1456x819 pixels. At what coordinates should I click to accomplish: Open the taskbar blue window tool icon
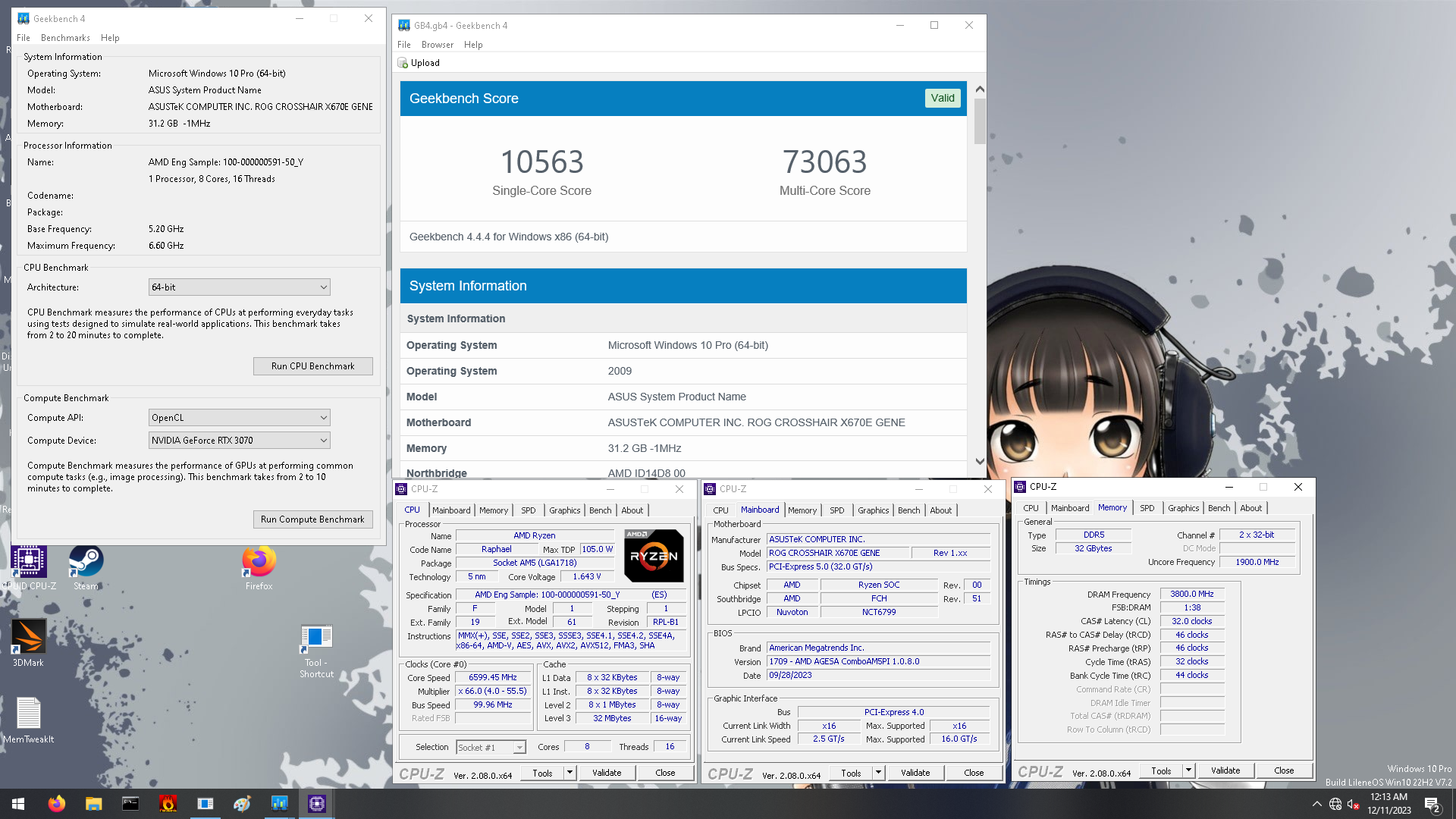205,804
